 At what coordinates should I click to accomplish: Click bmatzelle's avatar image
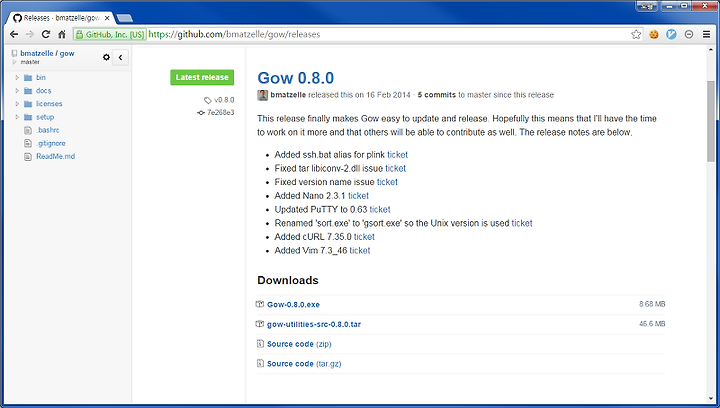click(x=263, y=95)
